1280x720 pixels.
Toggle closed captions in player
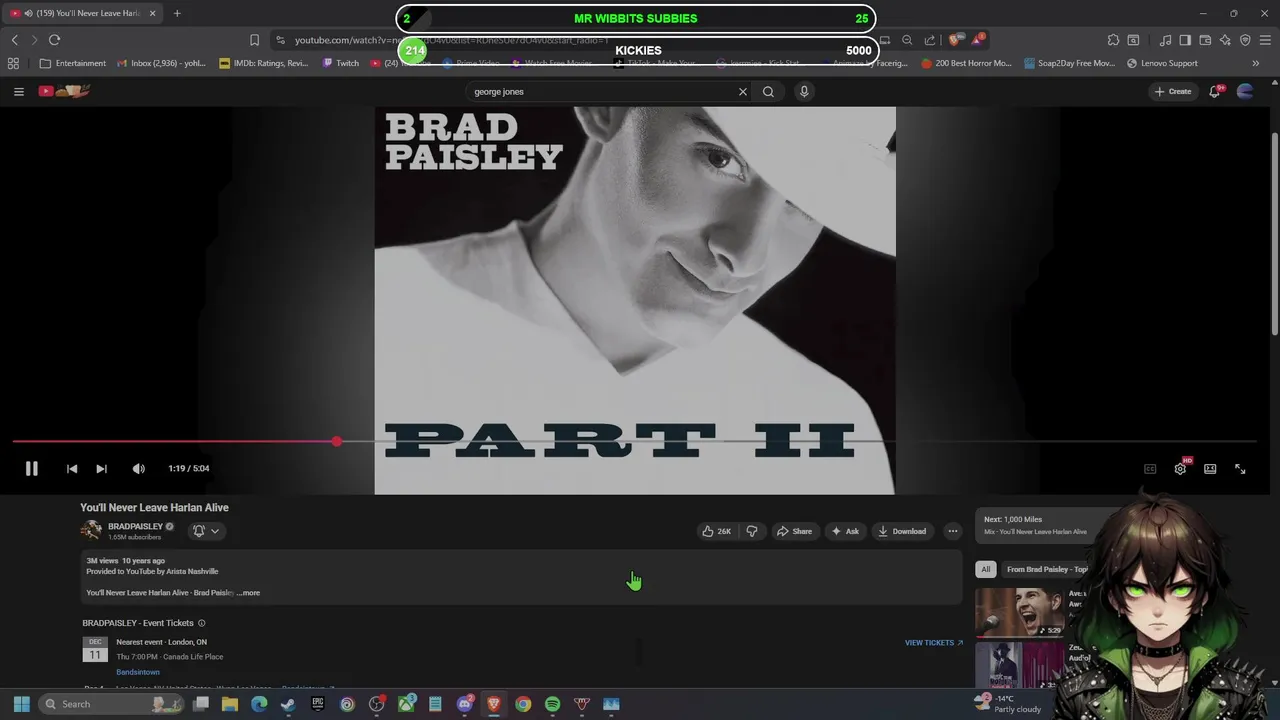pos(1150,468)
